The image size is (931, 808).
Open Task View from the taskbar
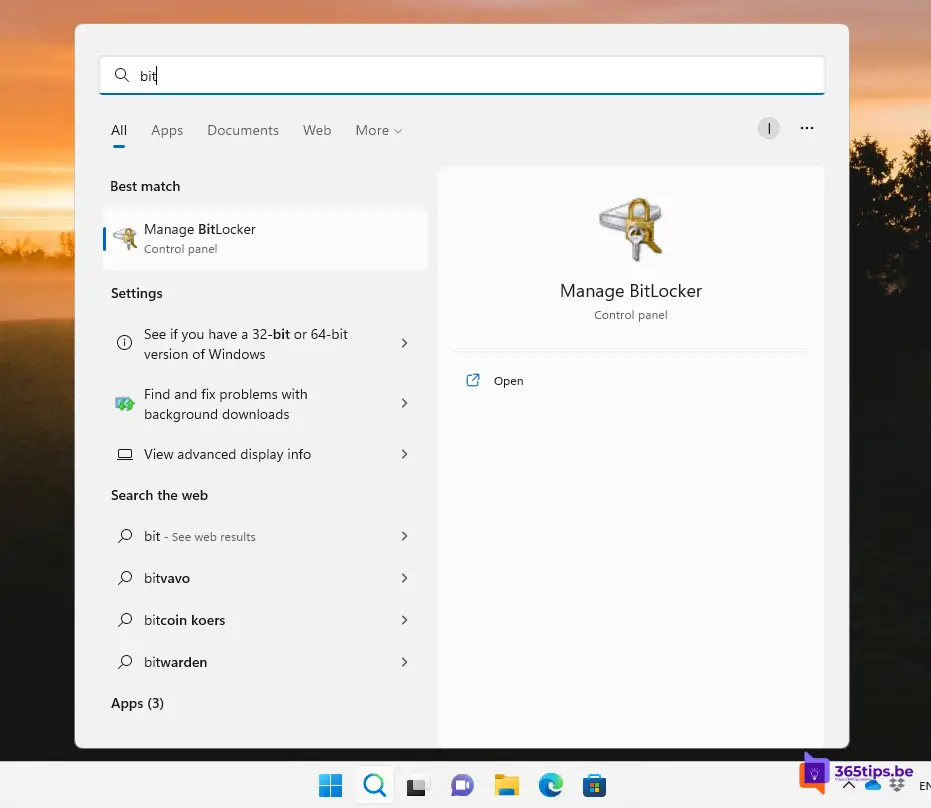pos(417,785)
